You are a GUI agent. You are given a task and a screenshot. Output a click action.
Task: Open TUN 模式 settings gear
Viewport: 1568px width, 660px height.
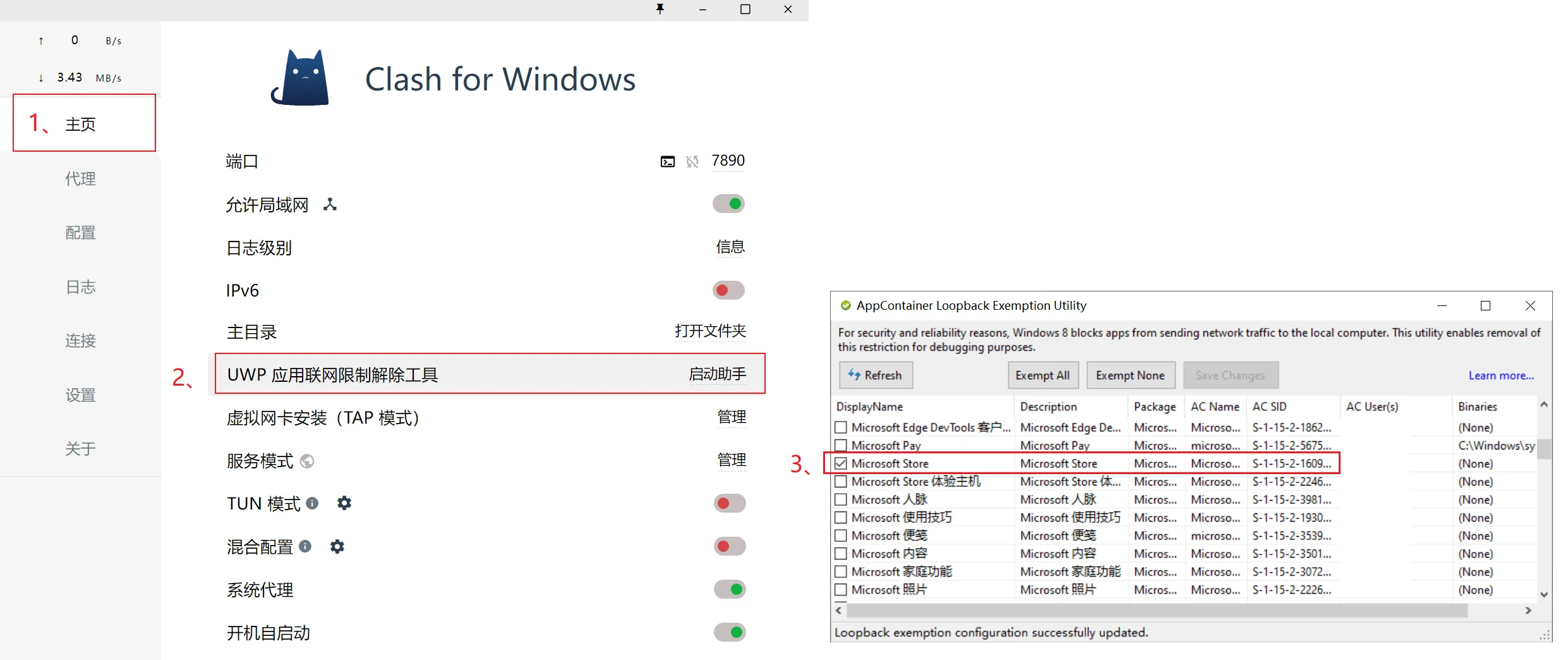pyautogui.click(x=344, y=503)
